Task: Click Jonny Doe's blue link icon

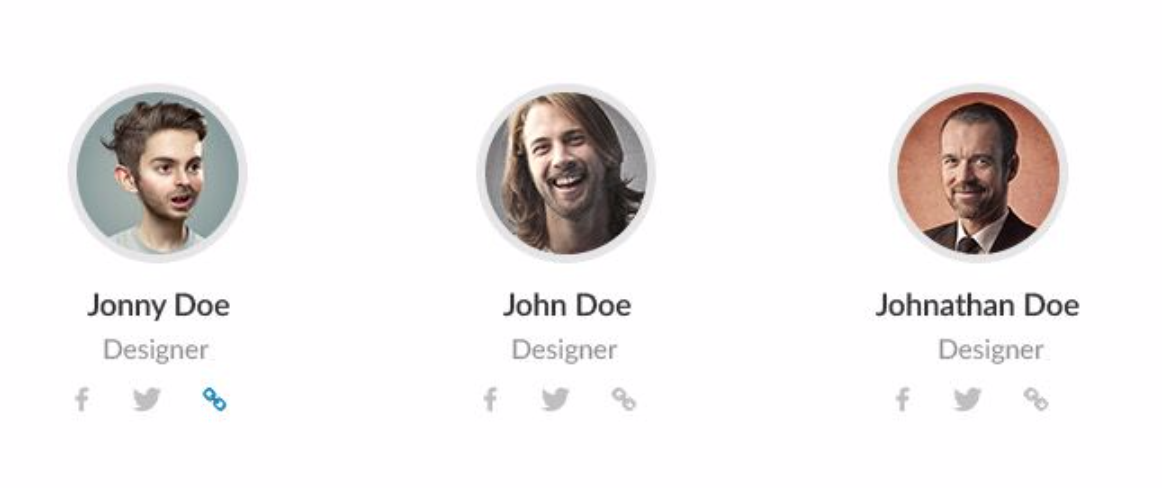Action: click(x=214, y=400)
